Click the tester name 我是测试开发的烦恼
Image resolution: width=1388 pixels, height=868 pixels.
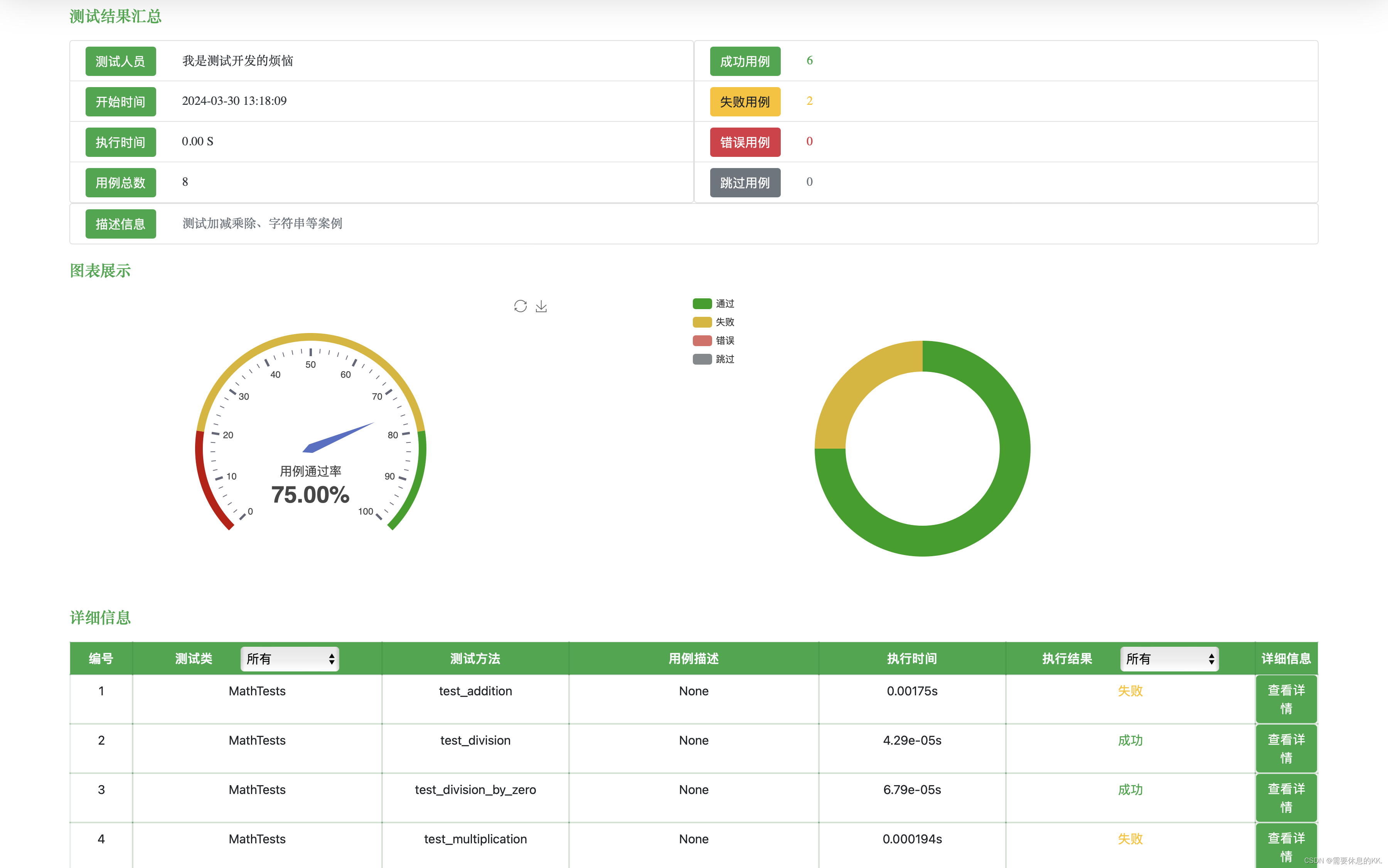(238, 61)
